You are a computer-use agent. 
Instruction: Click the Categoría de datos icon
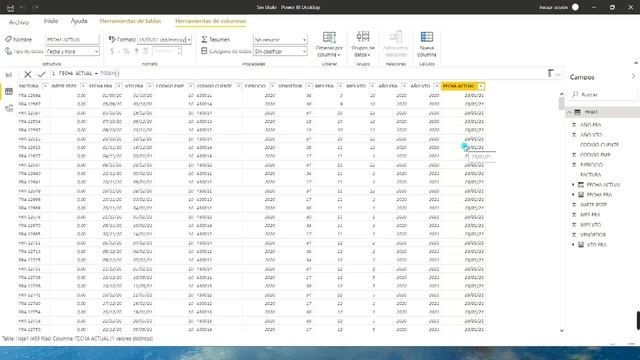[204, 51]
